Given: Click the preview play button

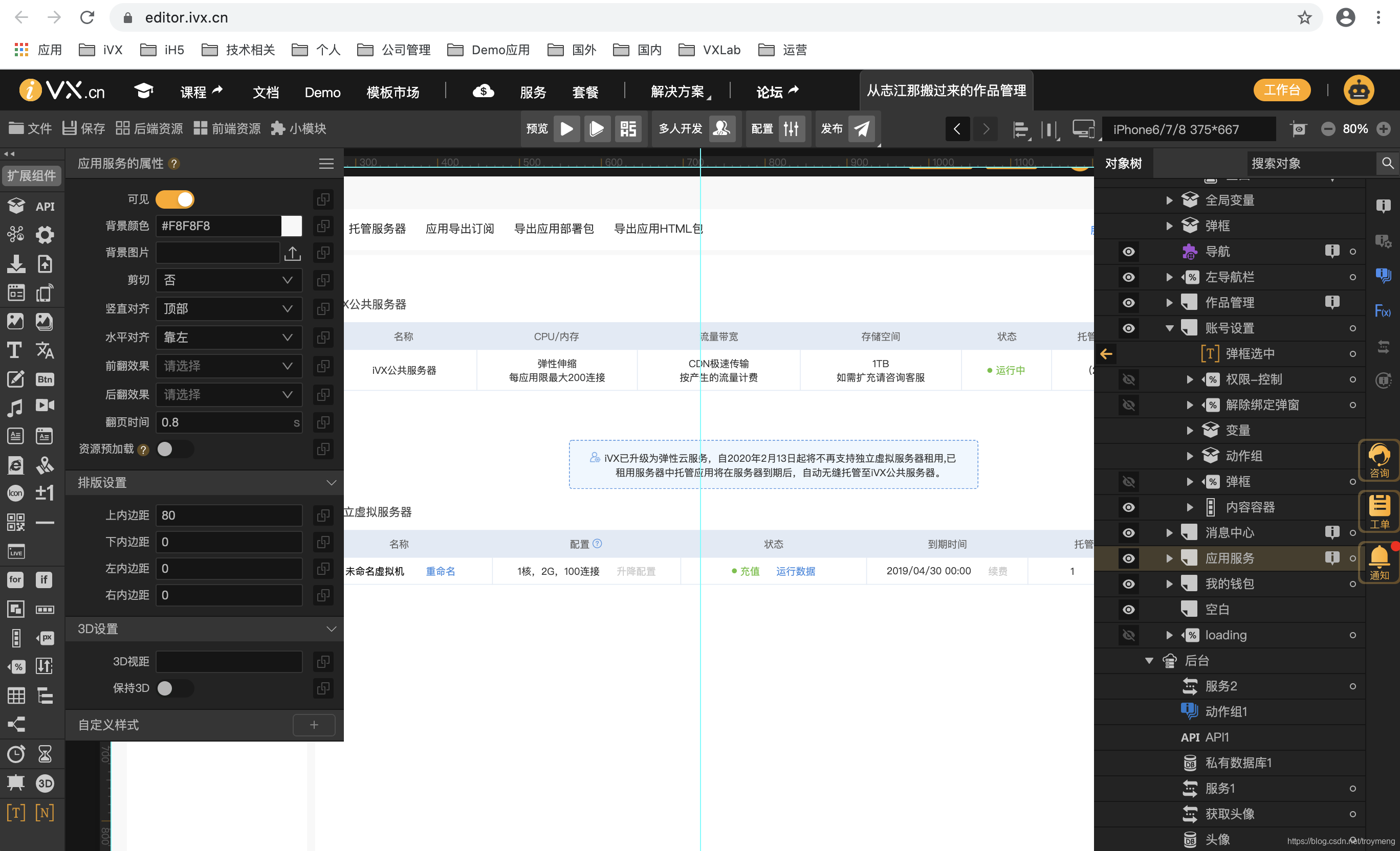Looking at the screenshot, I should point(566,129).
